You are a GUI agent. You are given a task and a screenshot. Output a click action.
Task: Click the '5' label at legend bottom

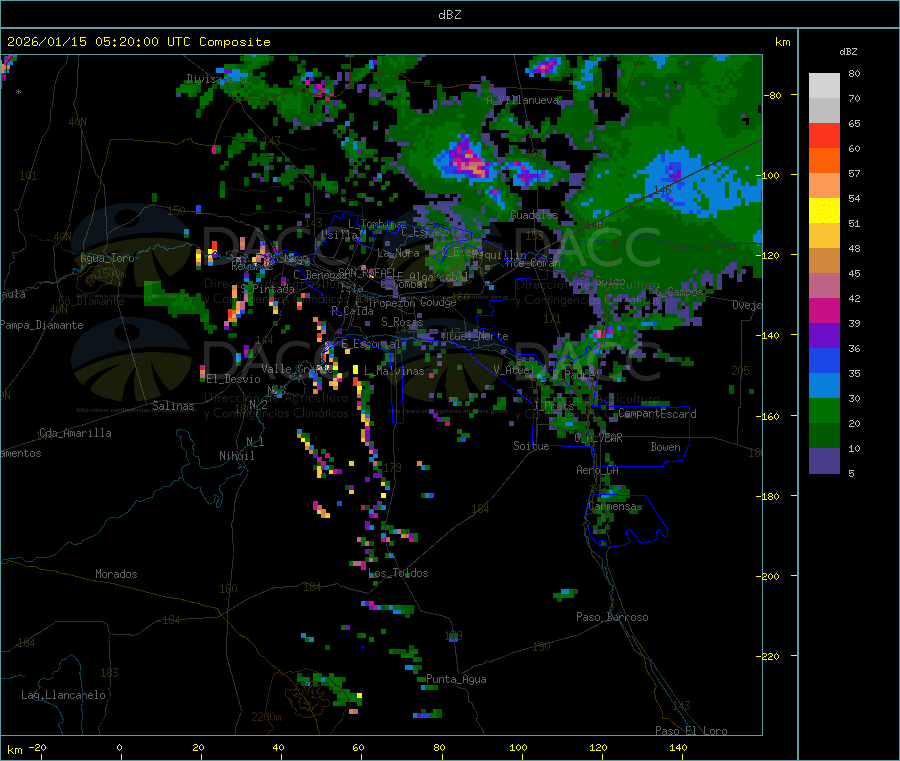(x=851, y=473)
